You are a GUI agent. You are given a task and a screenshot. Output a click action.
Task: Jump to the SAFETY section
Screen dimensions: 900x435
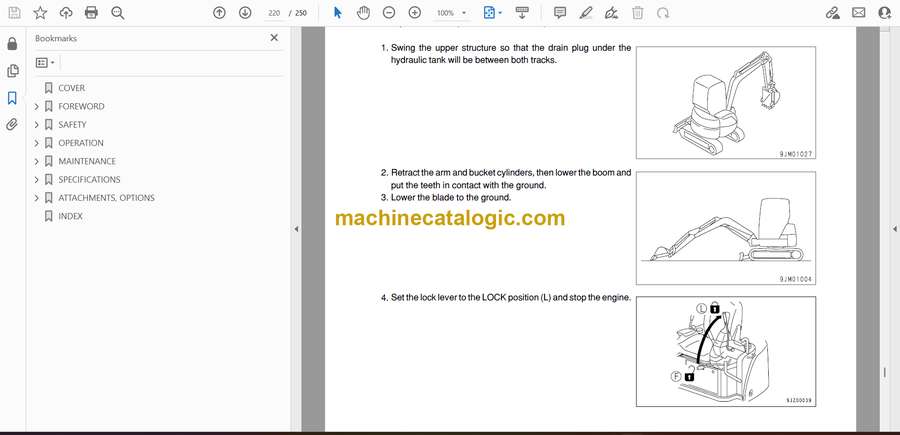[72, 125]
